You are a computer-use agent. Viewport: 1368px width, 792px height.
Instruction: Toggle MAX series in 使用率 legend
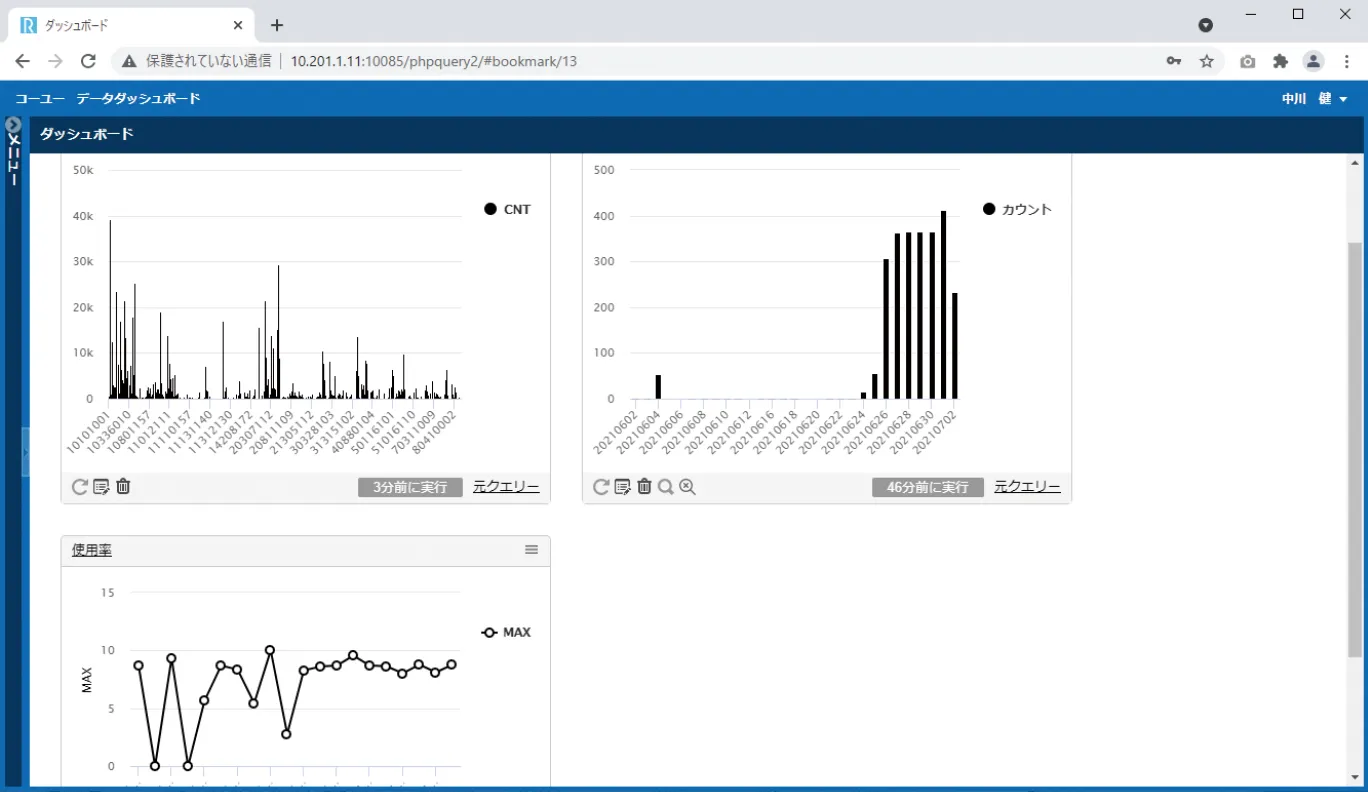tap(506, 632)
